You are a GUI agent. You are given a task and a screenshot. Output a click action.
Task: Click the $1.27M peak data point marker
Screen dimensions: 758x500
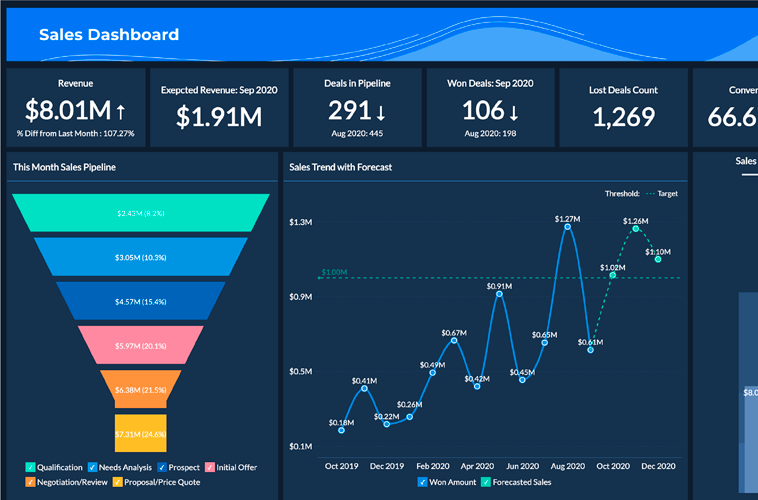(567, 227)
